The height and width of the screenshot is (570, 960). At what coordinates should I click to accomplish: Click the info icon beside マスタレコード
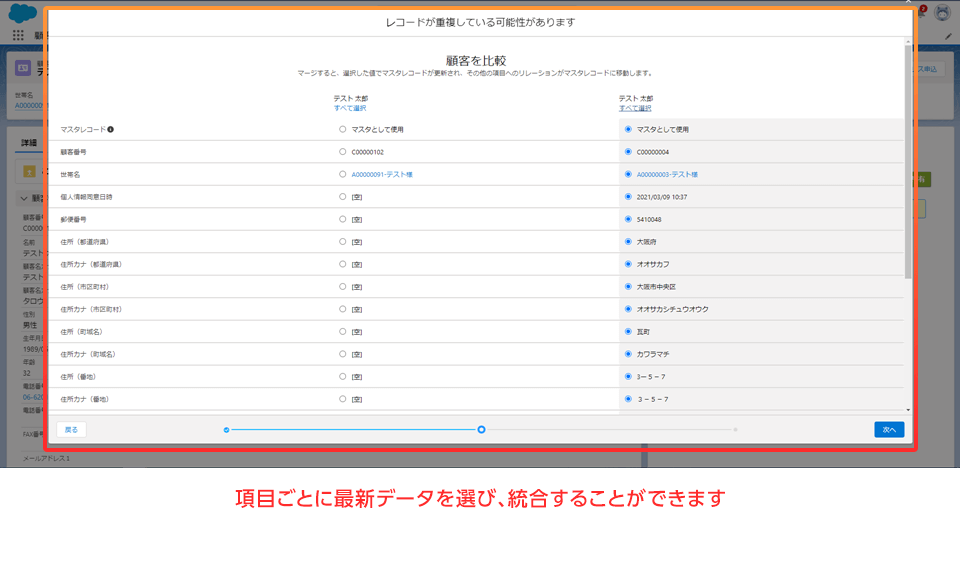pos(111,129)
